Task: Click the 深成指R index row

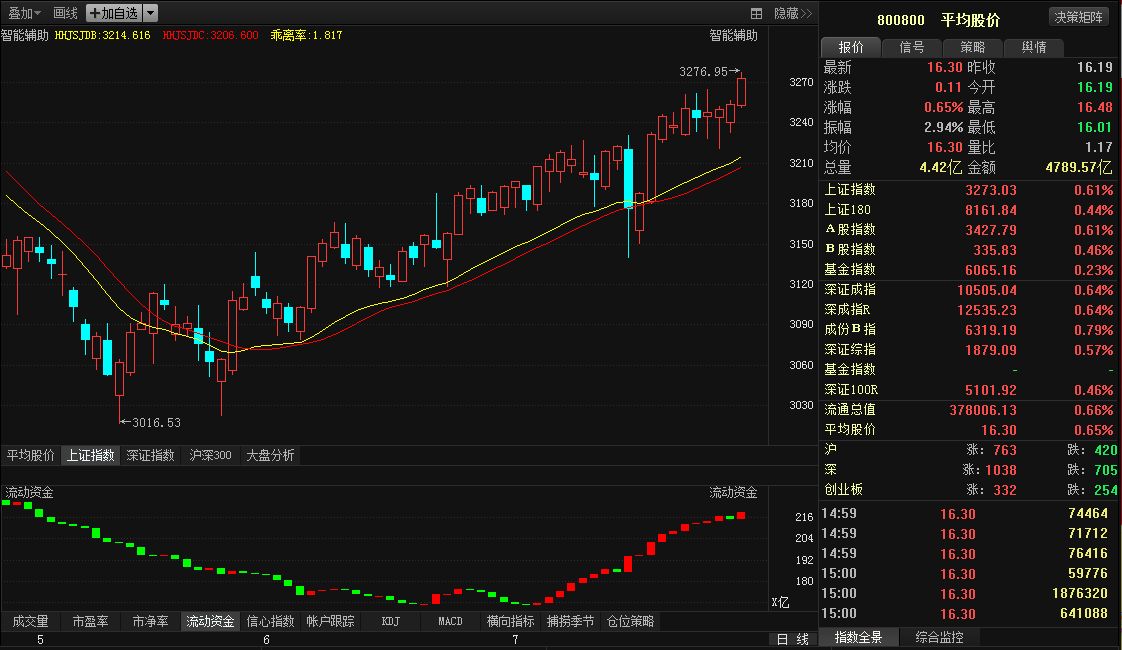Action: pyautogui.click(x=969, y=310)
